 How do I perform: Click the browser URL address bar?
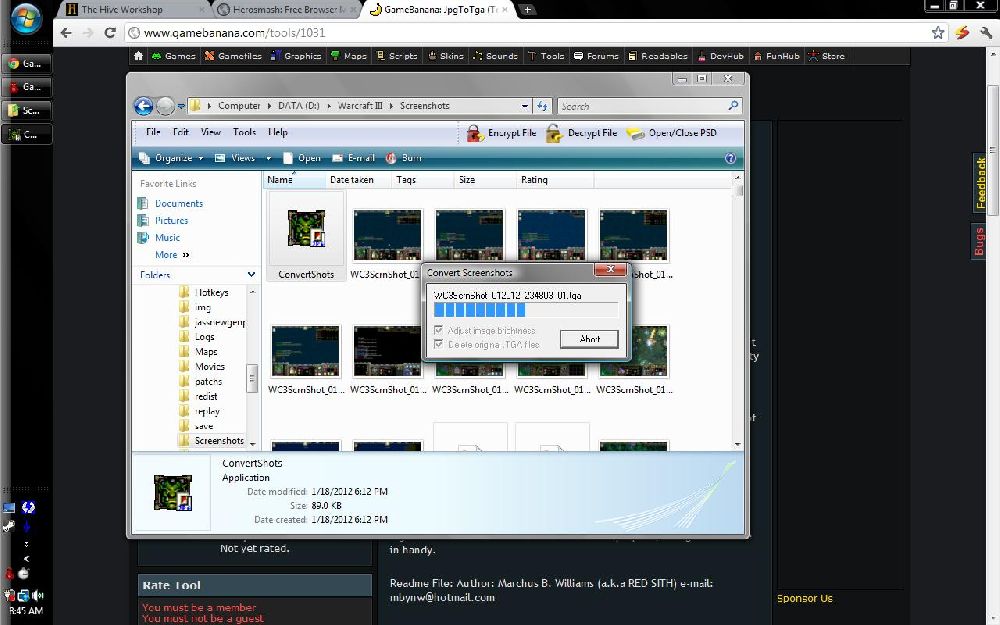click(x=527, y=33)
